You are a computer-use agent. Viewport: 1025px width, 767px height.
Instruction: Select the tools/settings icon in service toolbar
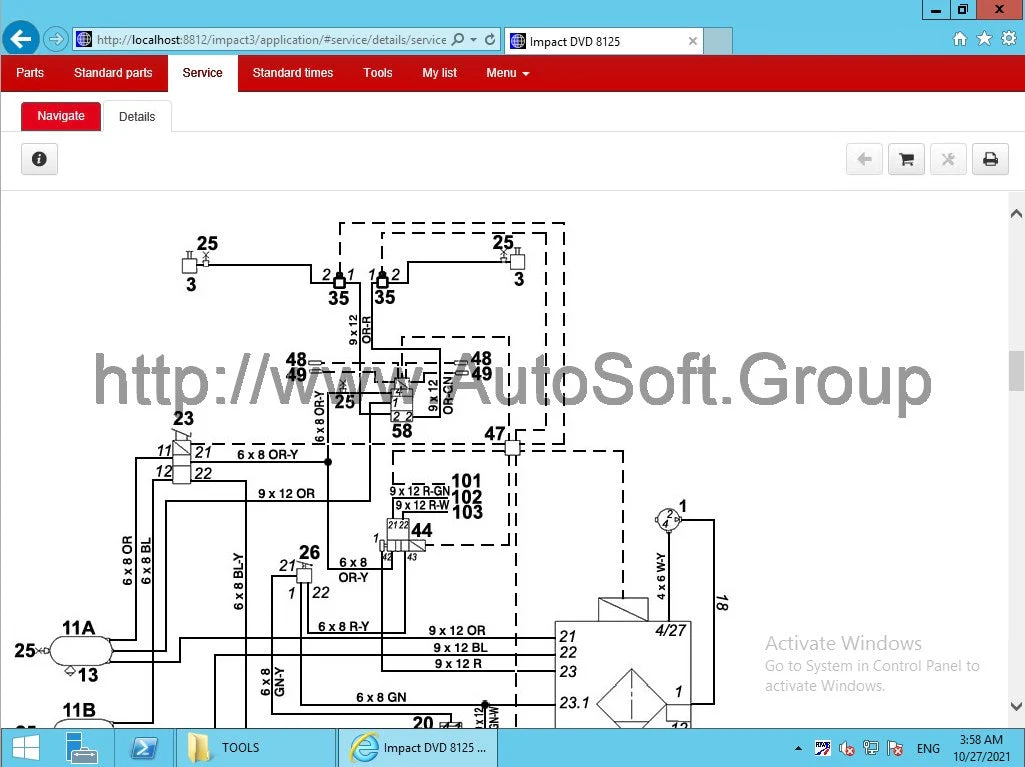tap(948, 158)
